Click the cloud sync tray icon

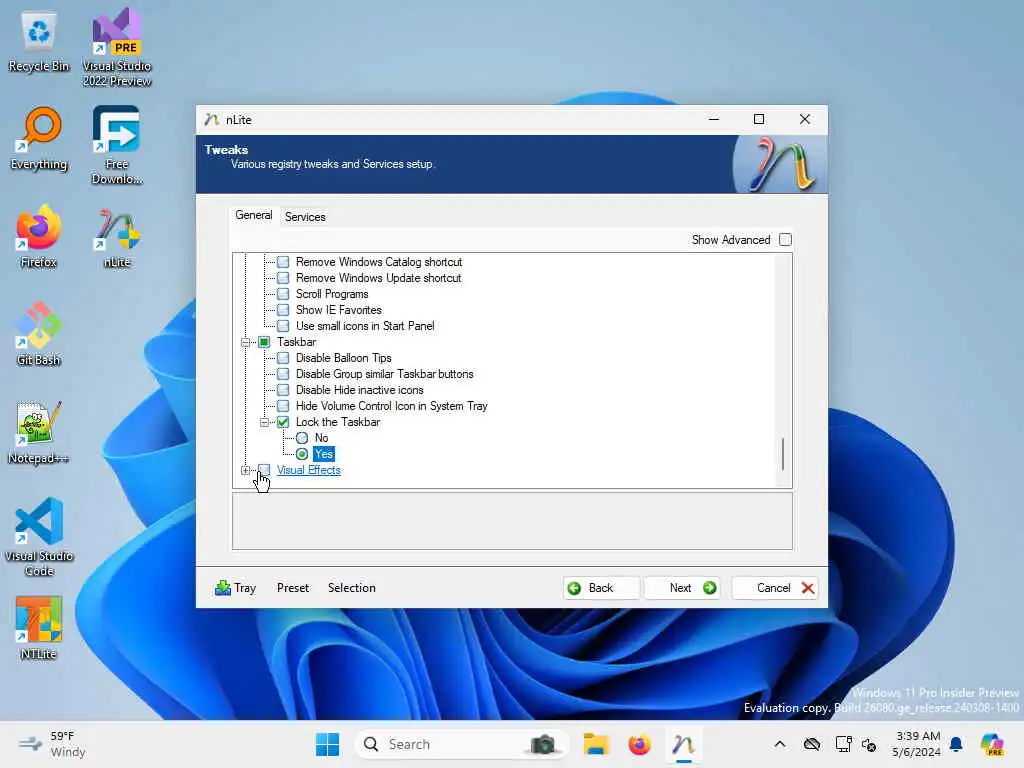point(812,744)
